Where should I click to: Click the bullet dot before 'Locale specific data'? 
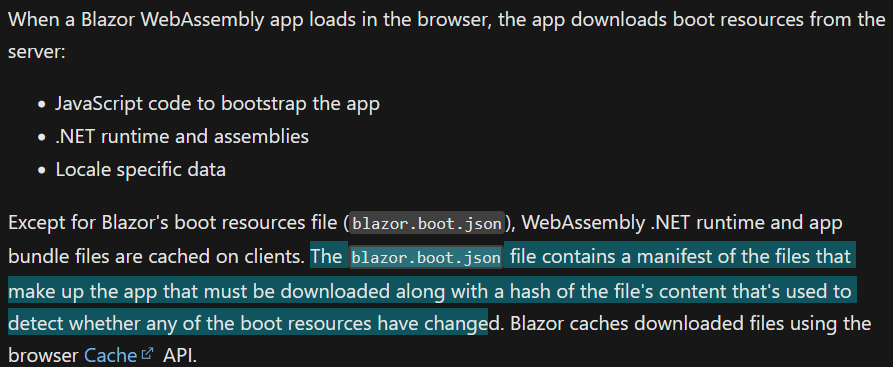click(x=42, y=172)
